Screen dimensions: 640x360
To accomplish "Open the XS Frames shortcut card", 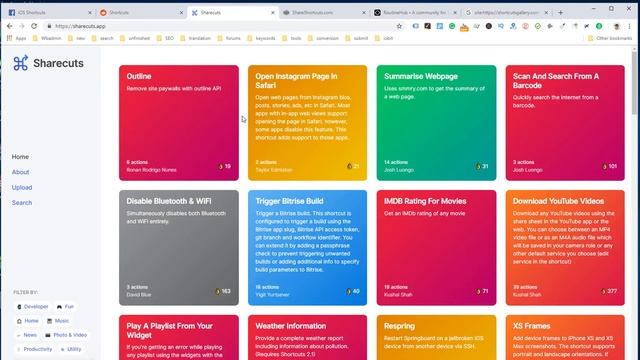I will click(565, 338).
